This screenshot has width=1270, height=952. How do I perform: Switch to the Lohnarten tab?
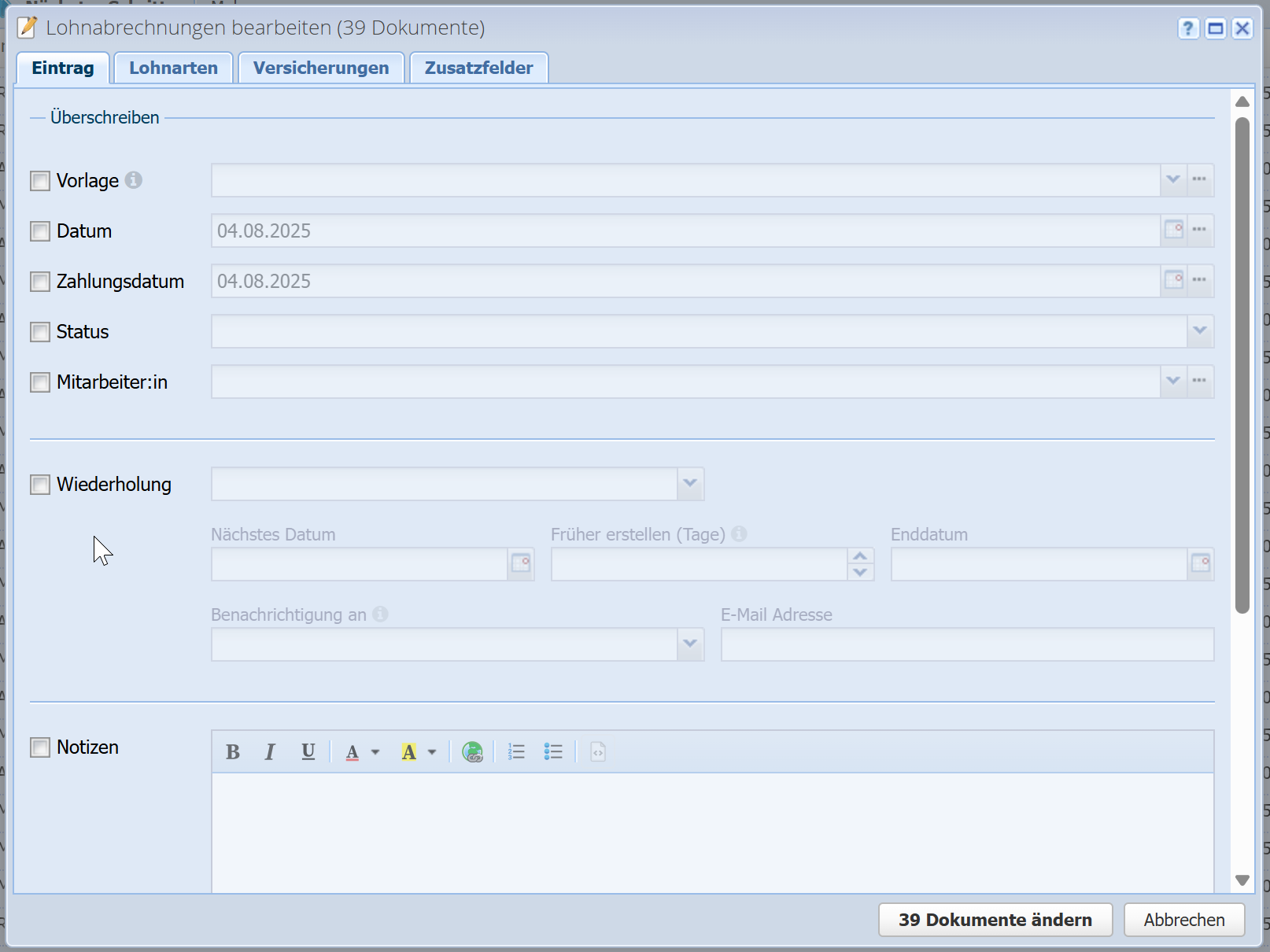click(x=173, y=68)
